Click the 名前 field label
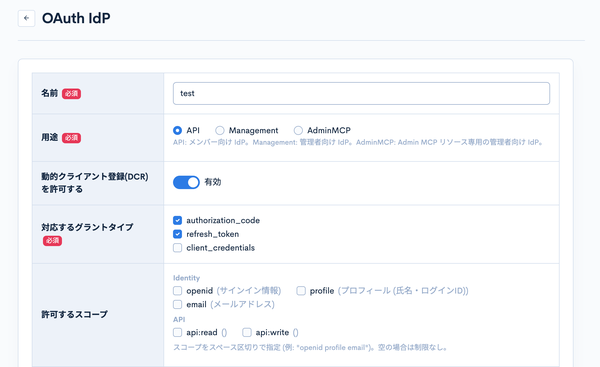Image resolution: width=600 pixels, height=367 pixels. [49, 93]
